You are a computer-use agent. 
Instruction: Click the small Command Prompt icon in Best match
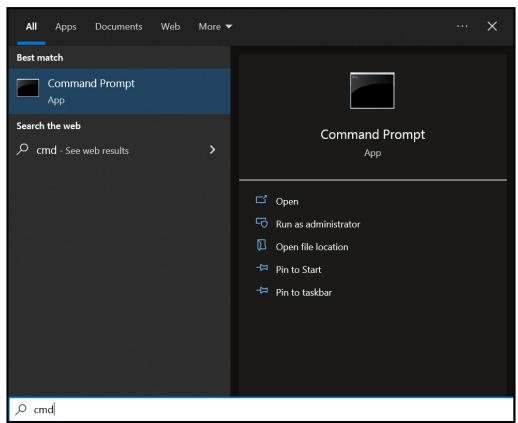point(28,88)
